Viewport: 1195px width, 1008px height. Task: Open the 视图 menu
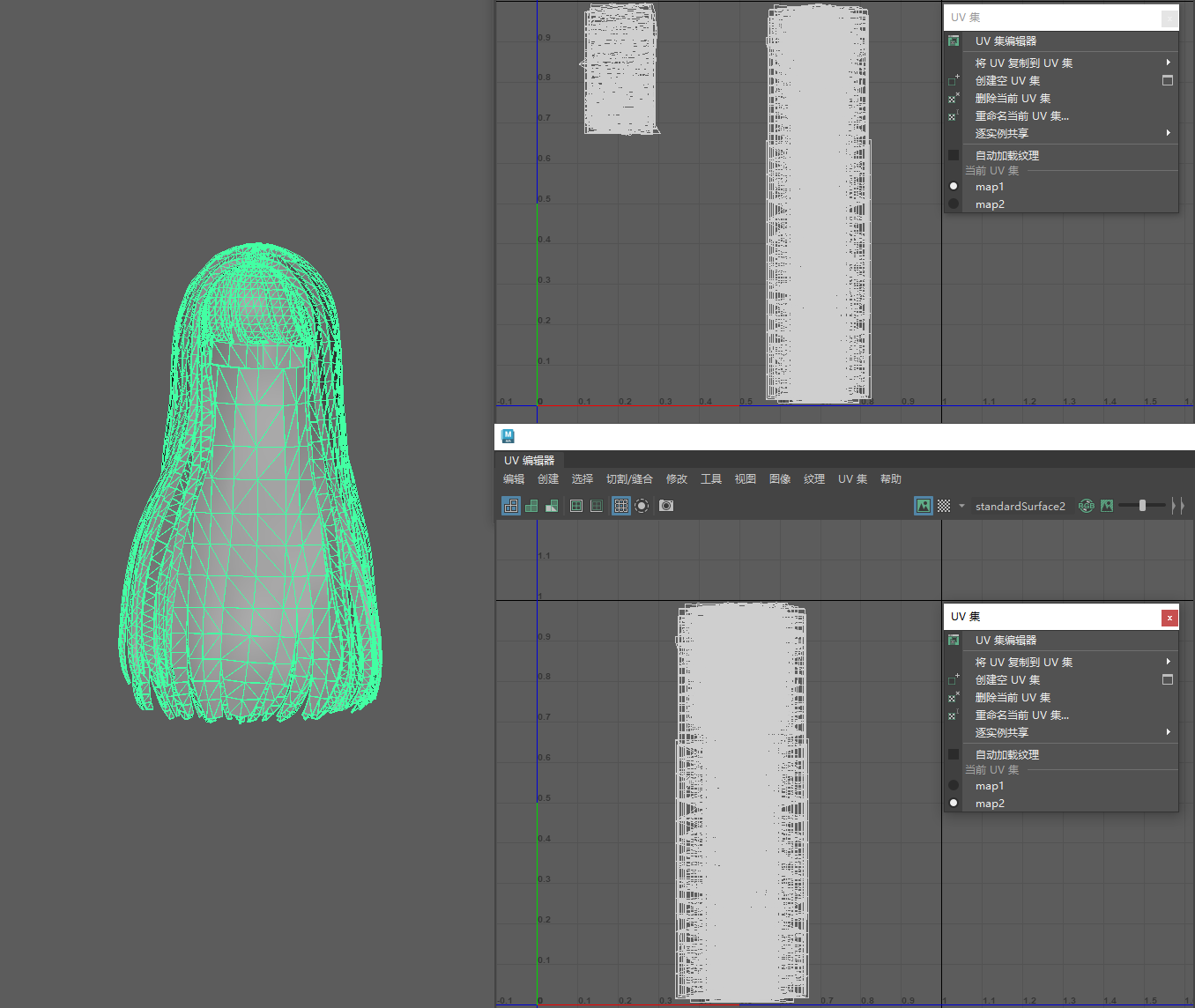tap(746, 479)
